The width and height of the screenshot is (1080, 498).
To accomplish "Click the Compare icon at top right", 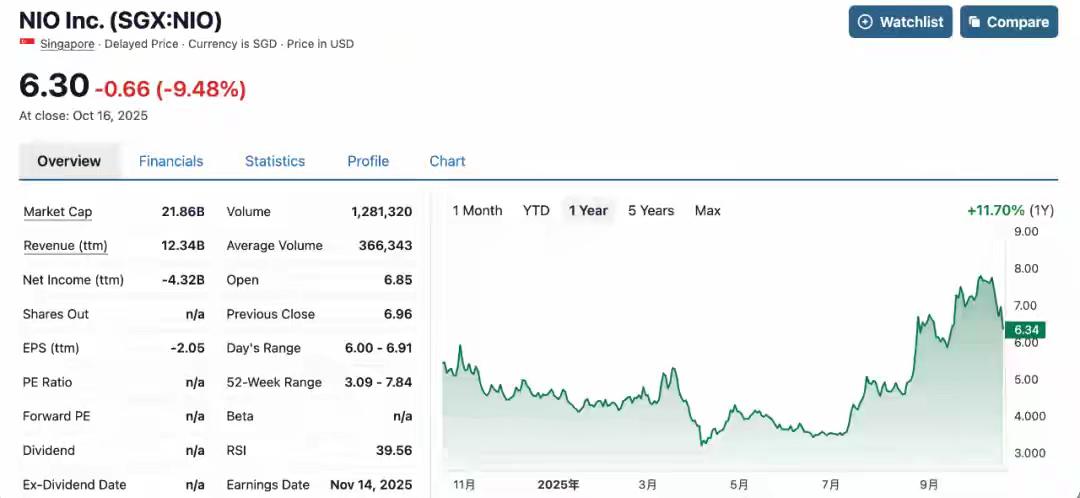I will point(973,22).
